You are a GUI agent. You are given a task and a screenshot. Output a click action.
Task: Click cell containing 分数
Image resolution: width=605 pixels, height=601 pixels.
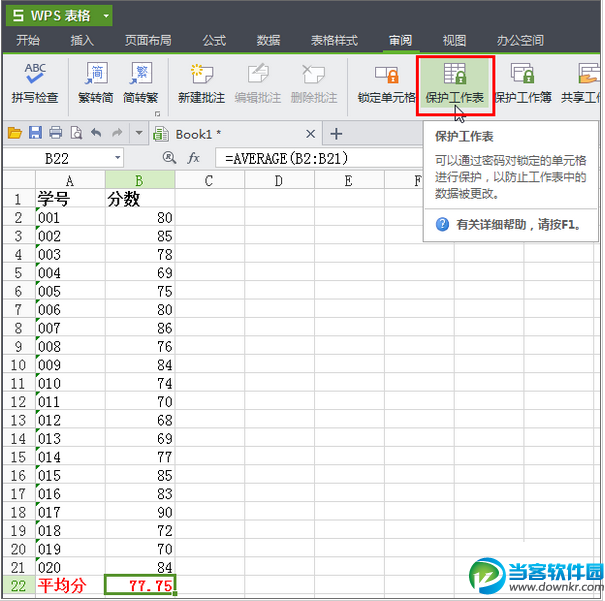click(x=140, y=199)
